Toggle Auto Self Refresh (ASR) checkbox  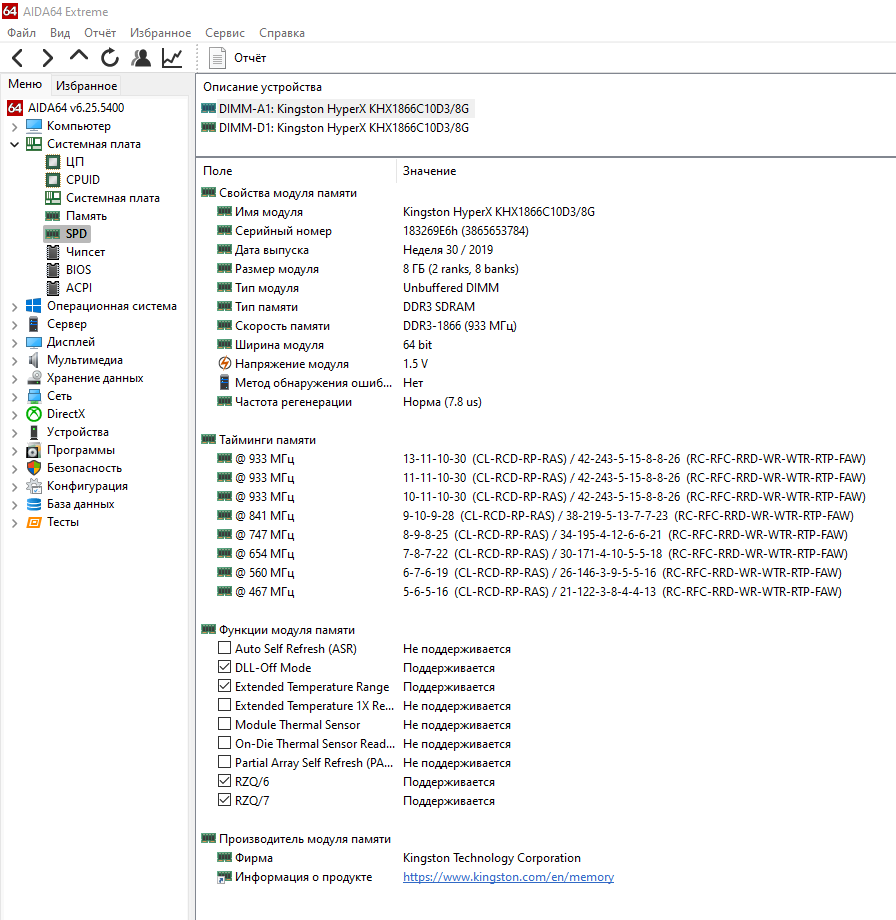[x=224, y=648]
